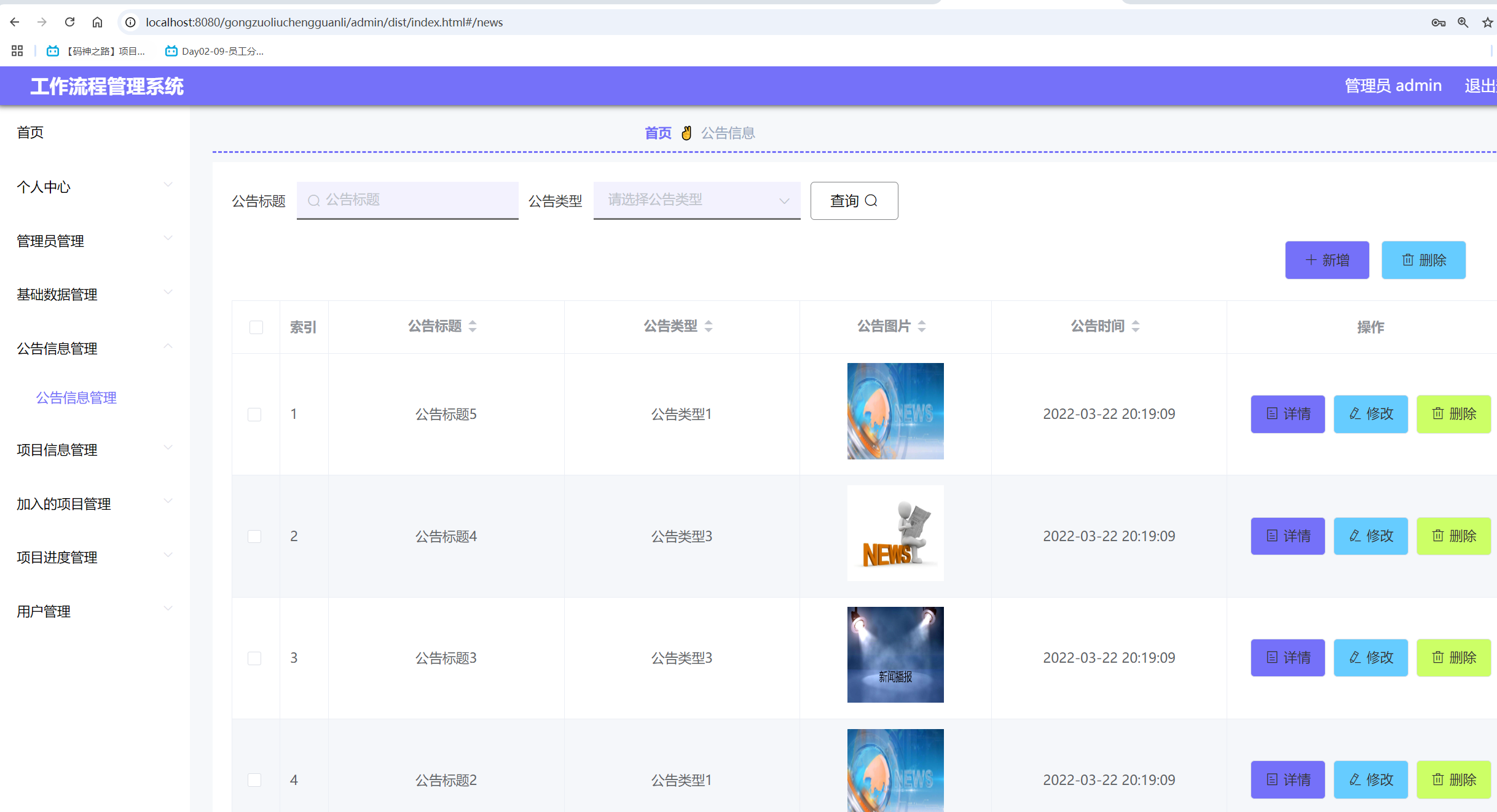This screenshot has width=1497, height=812.
Task: Toggle the select-all checkbox in table header
Action: [x=256, y=327]
